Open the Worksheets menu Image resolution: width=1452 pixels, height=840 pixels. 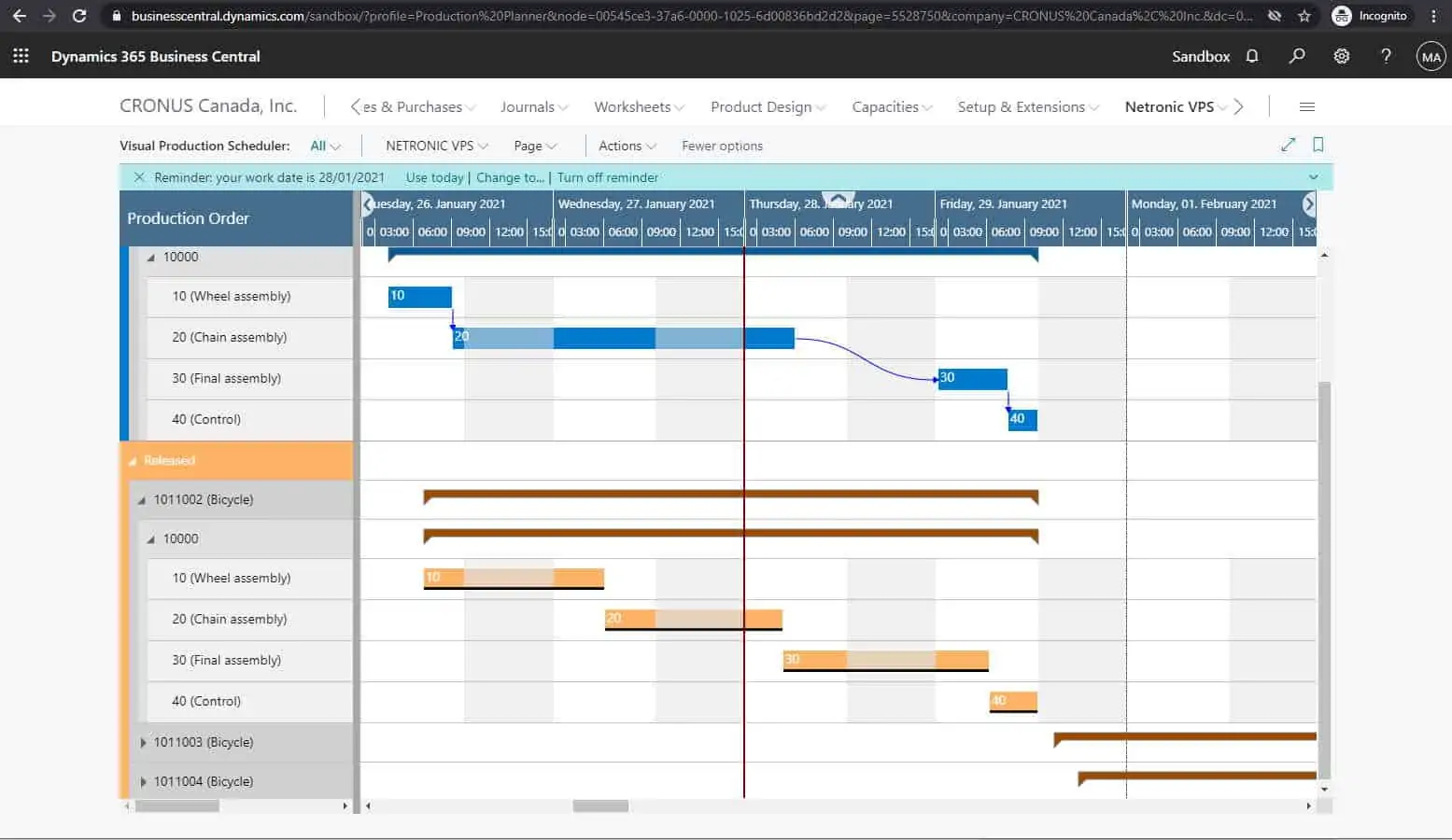click(640, 106)
